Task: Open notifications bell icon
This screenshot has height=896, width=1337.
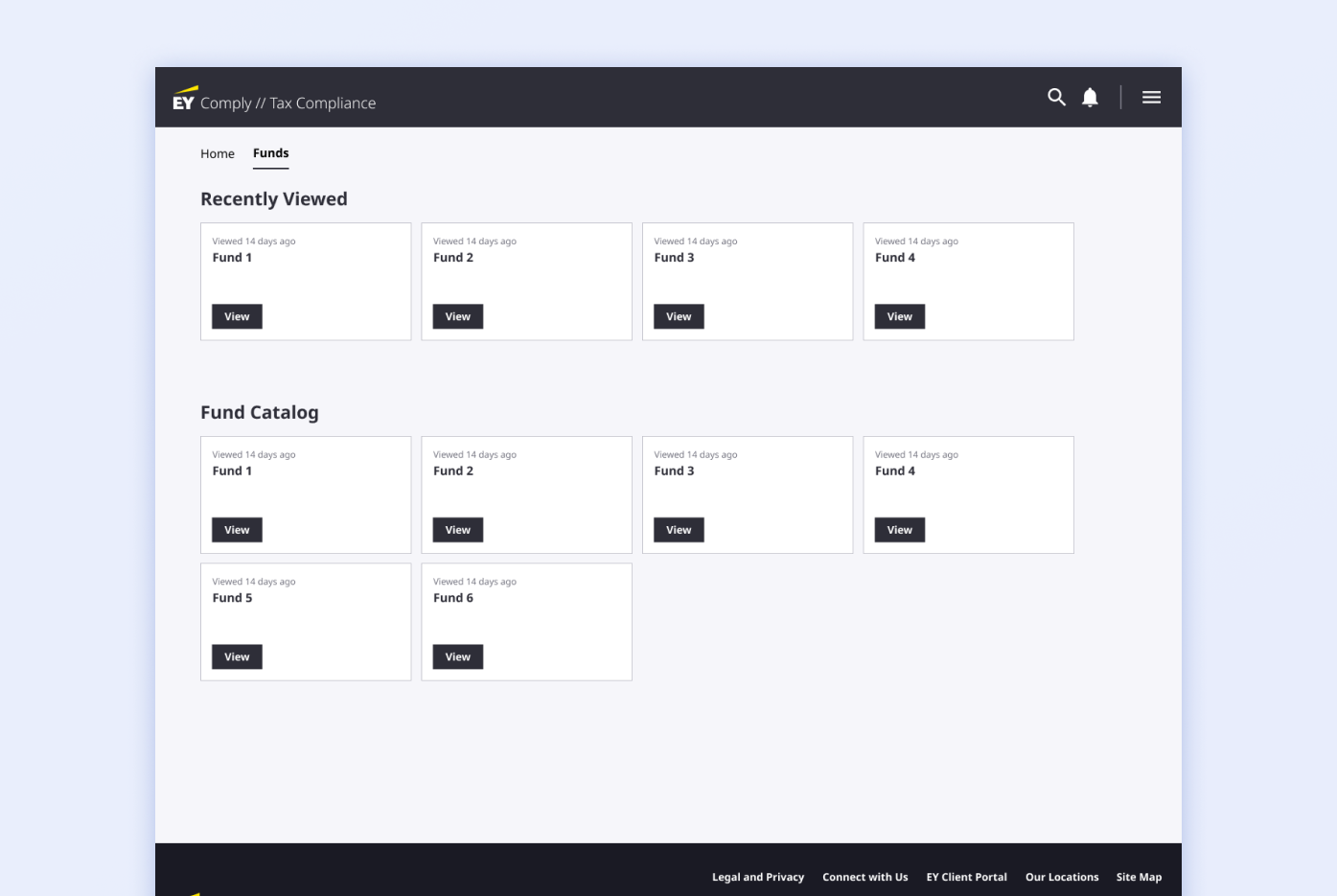Action: point(1090,97)
